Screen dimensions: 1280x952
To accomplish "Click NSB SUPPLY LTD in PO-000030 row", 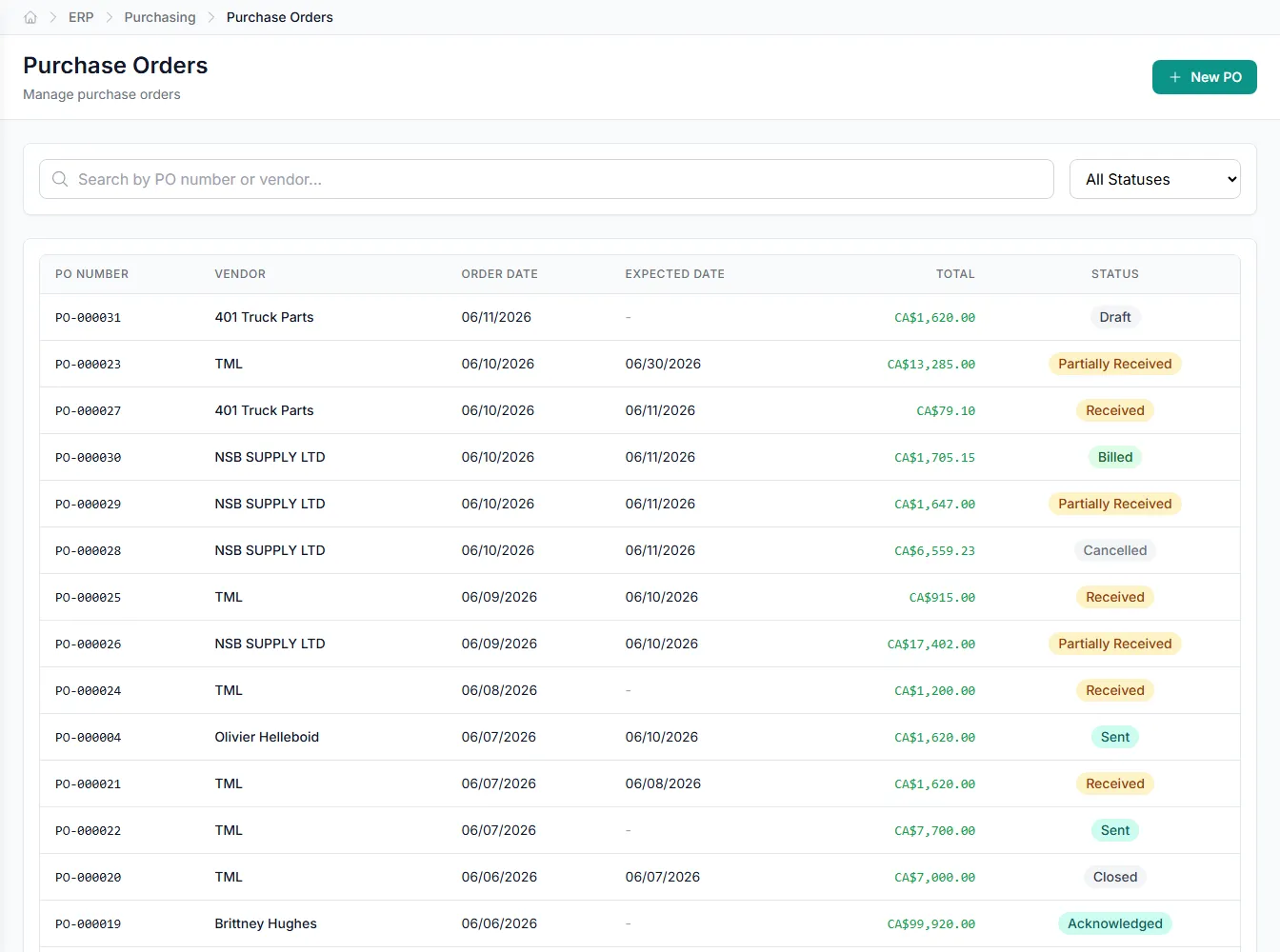I will click(270, 457).
